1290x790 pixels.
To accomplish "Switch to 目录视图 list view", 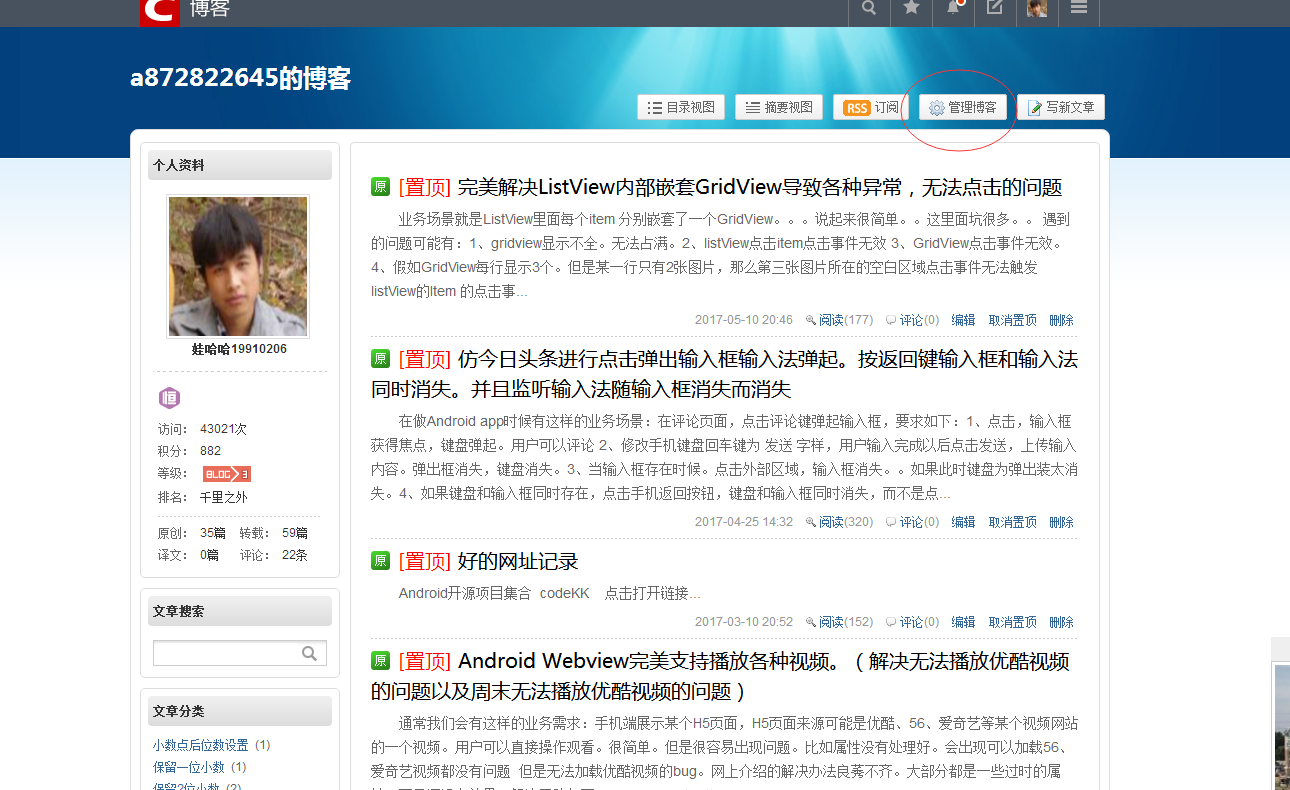I will pyautogui.click(x=681, y=107).
